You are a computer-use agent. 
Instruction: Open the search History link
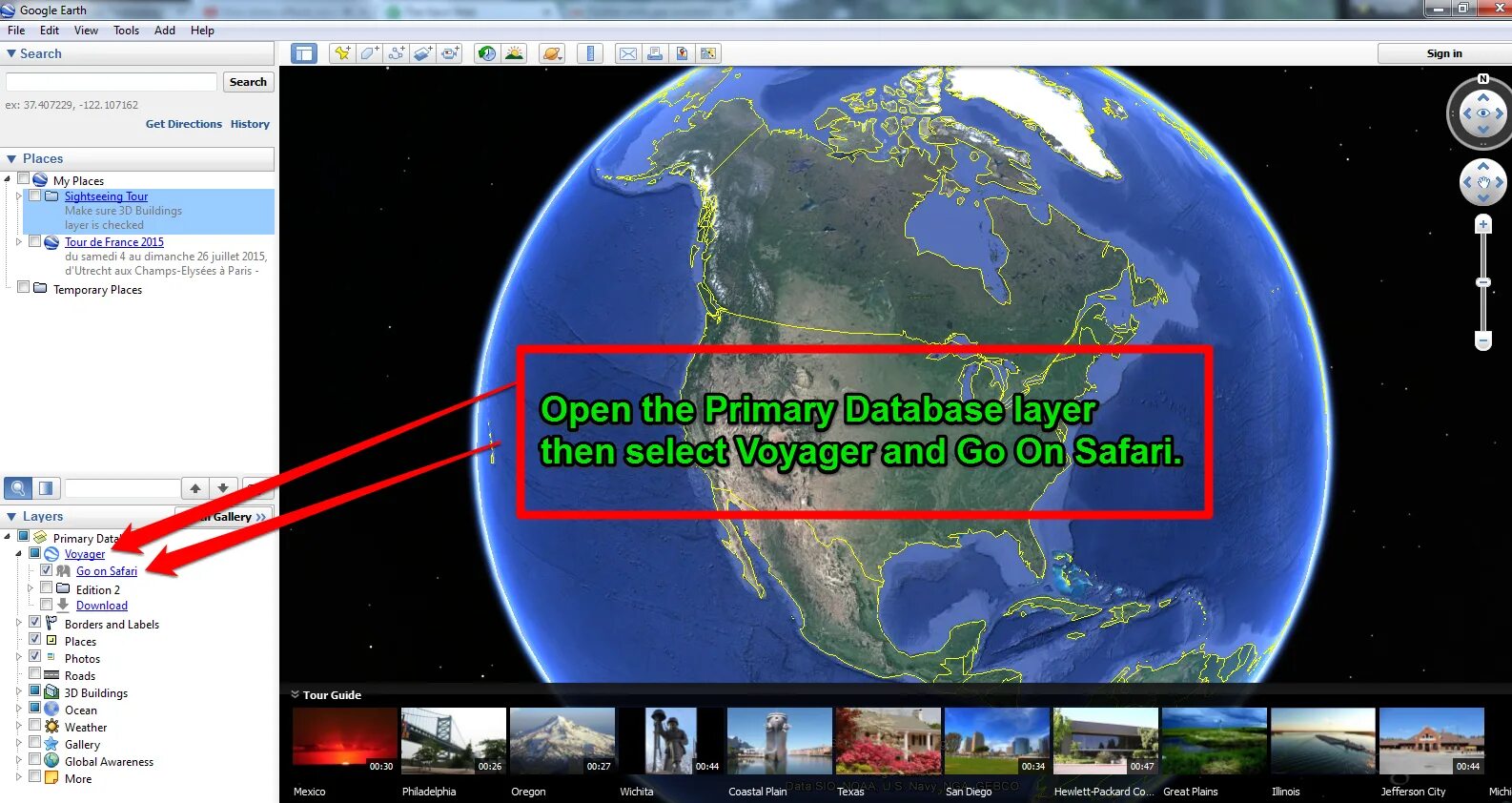pos(250,124)
